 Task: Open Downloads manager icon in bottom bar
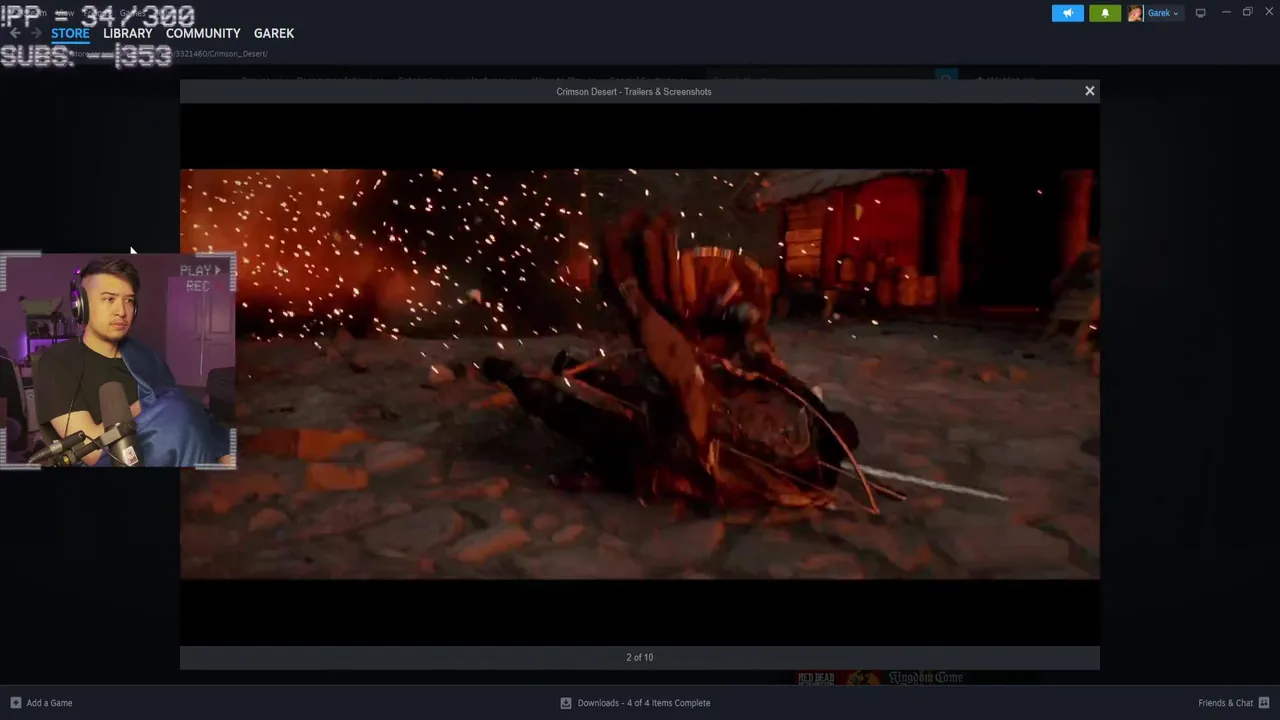point(566,703)
